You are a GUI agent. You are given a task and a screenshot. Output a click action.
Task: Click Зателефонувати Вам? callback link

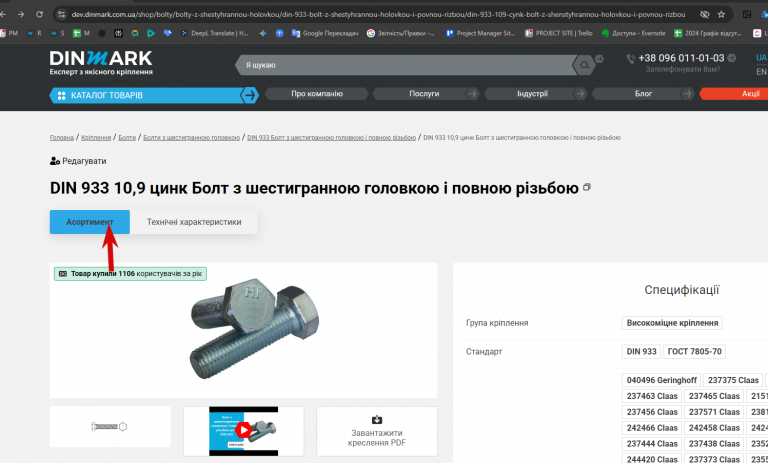682,70
